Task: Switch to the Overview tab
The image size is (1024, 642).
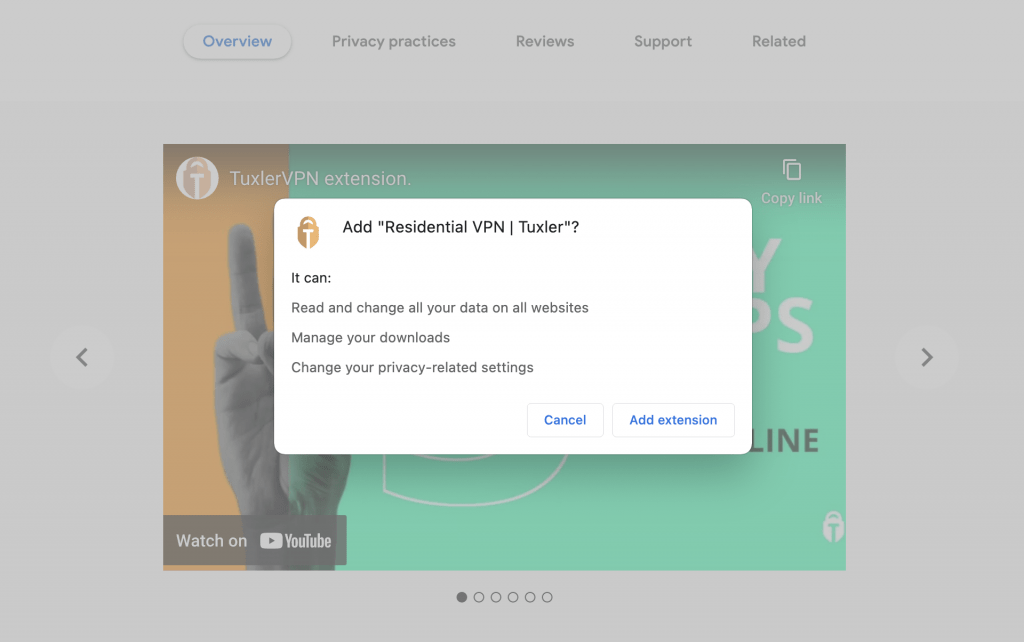Action: pos(237,41)
